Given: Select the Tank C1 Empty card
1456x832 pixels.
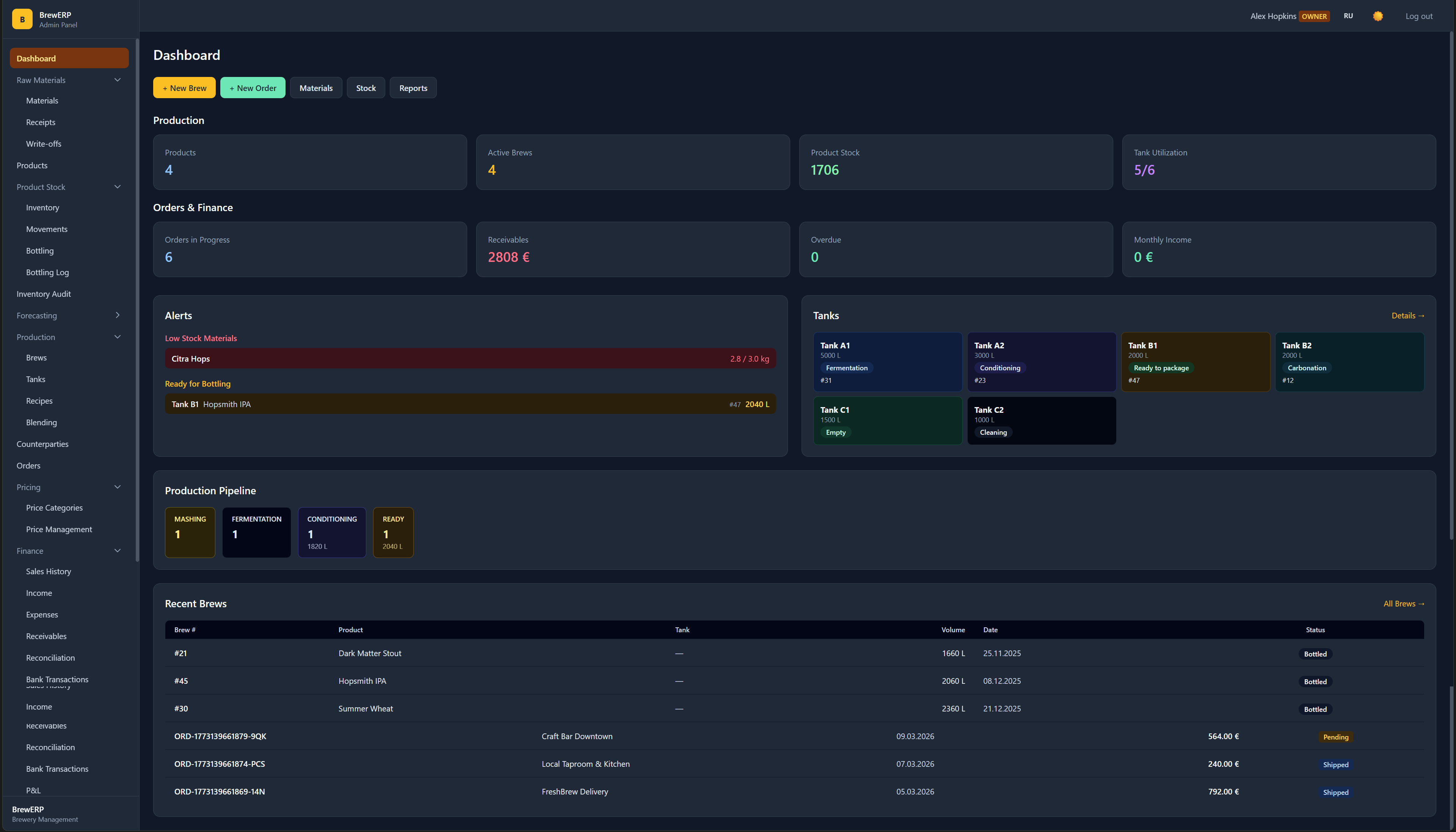Looking at the screenshot, I should (887, 421).
